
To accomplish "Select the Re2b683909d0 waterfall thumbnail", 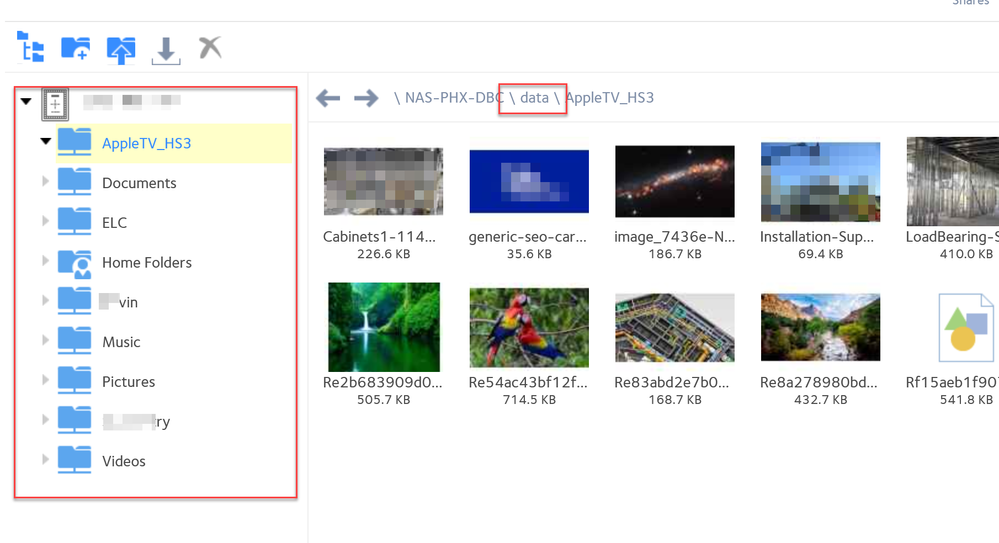I will pos(384,327).
